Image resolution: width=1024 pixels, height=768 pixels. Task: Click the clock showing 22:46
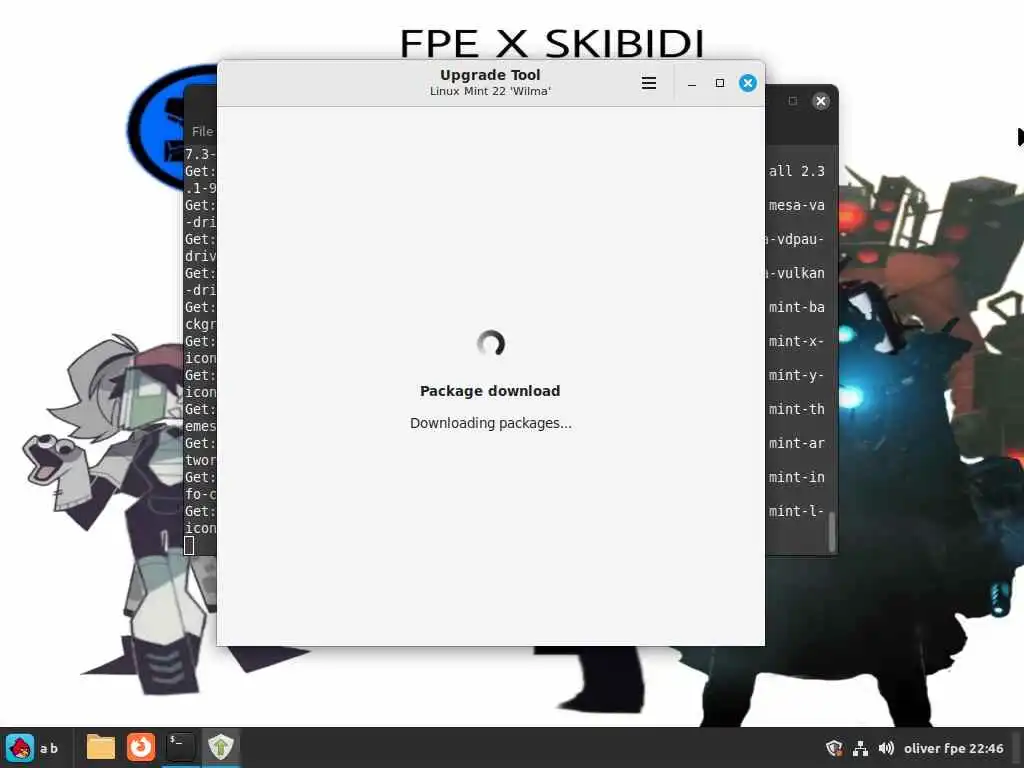pos(986,748)
